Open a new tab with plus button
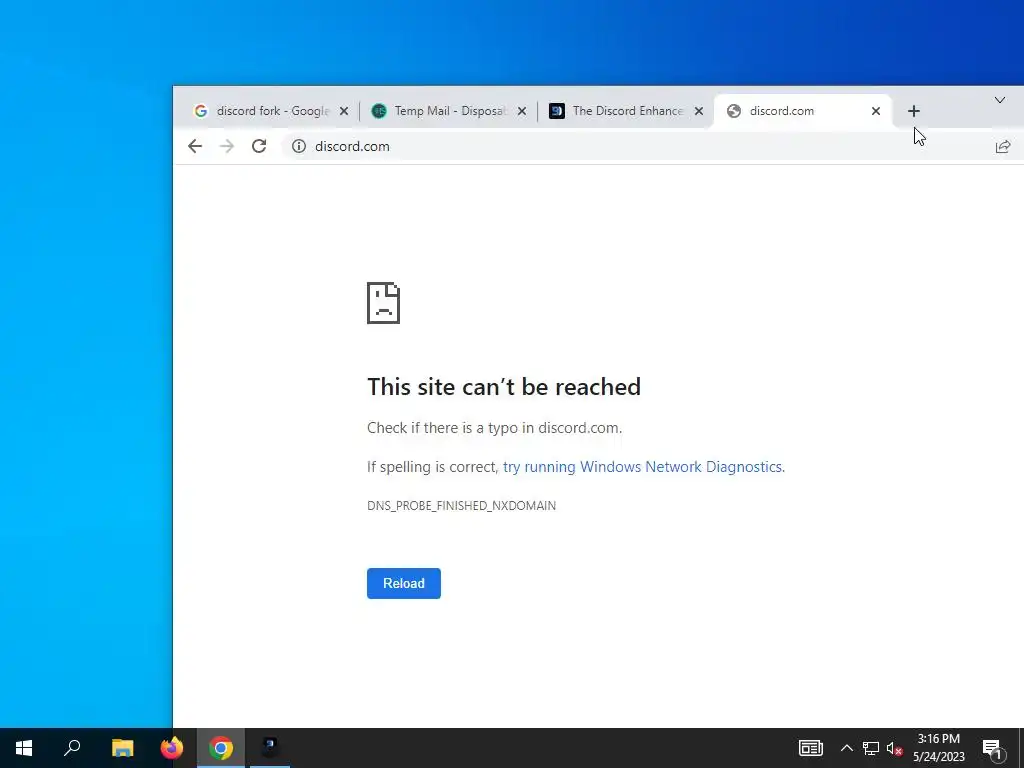 coord(914,111)
